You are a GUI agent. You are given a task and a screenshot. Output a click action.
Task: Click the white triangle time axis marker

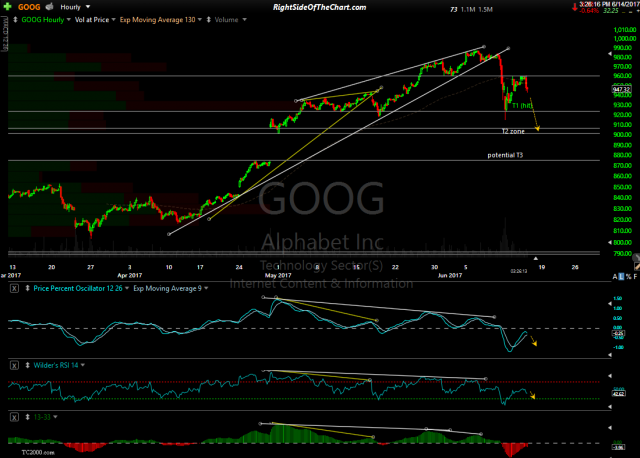(536, 258)
